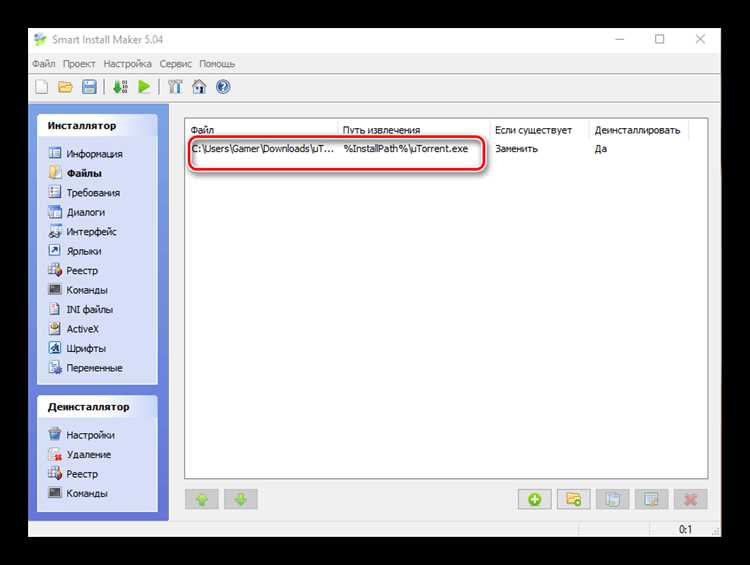Open project via folder toolbar icon

pos(66,87)
